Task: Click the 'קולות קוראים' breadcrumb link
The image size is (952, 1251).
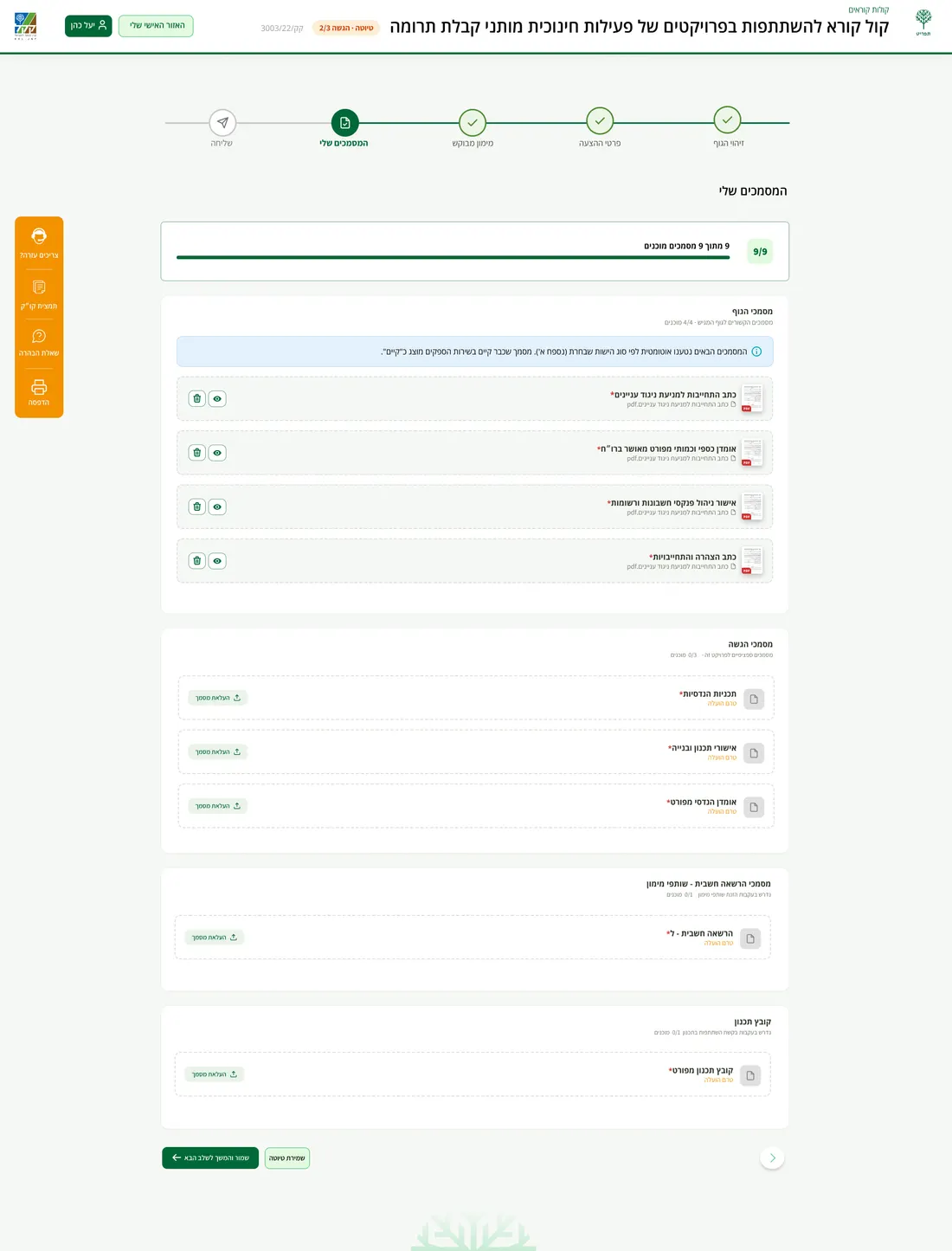Action: point(868,10)
